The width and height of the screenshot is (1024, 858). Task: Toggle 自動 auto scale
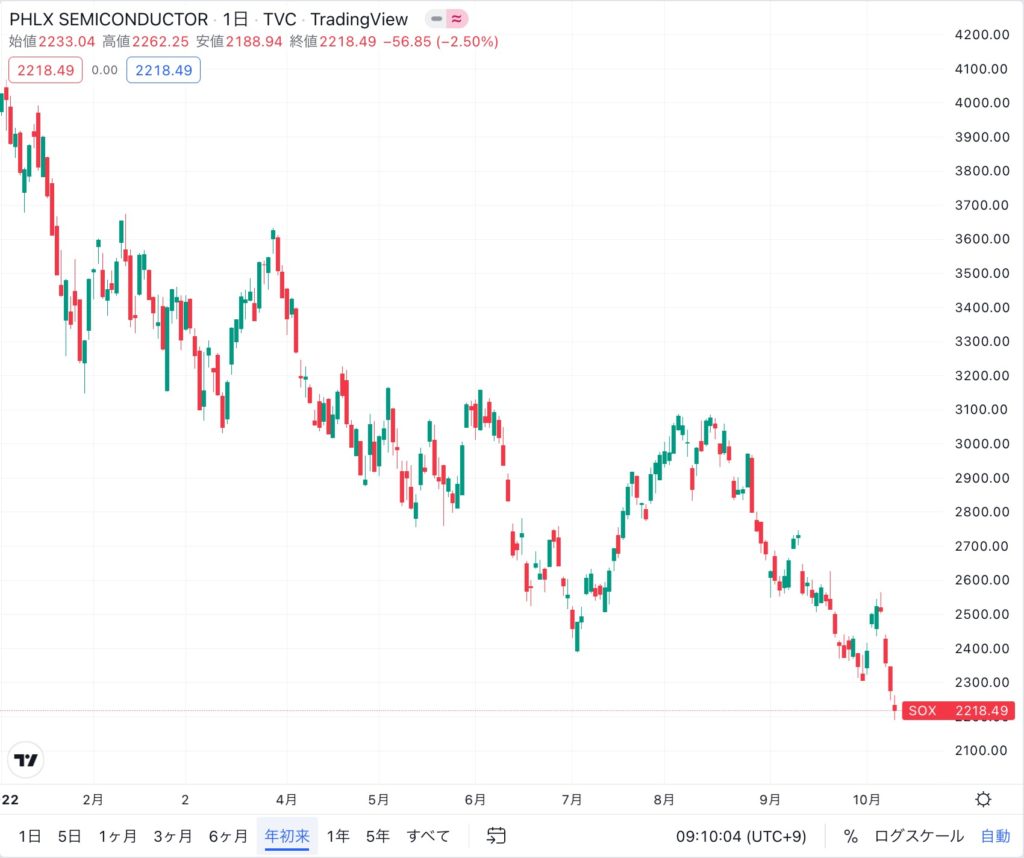995,836
